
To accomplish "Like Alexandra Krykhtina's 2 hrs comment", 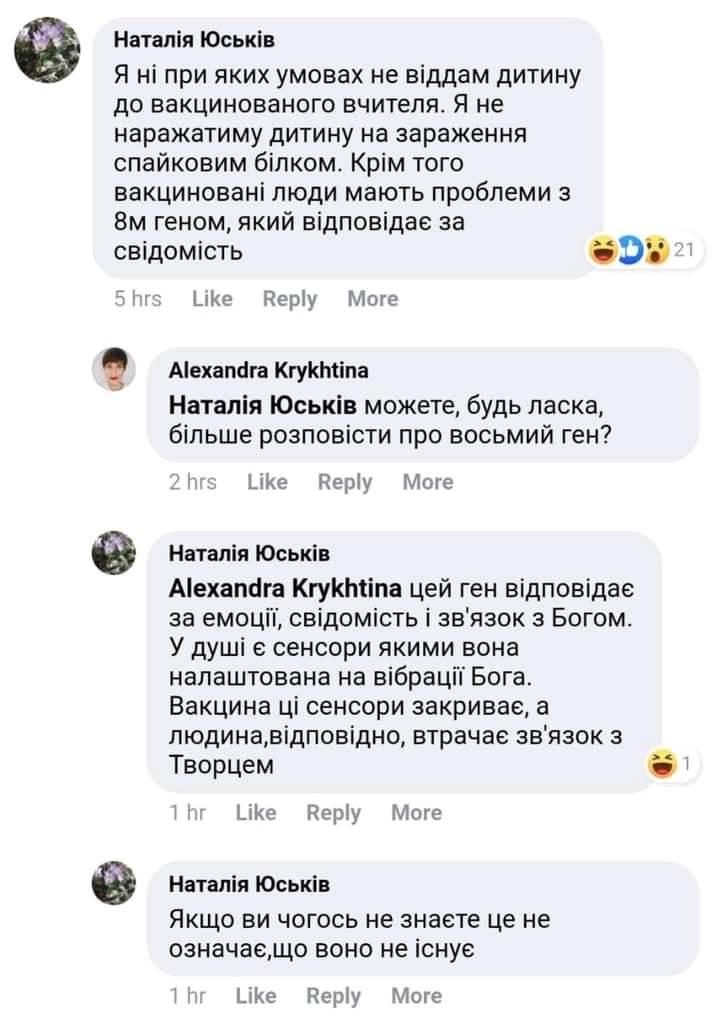I will (x=266, y=482).
